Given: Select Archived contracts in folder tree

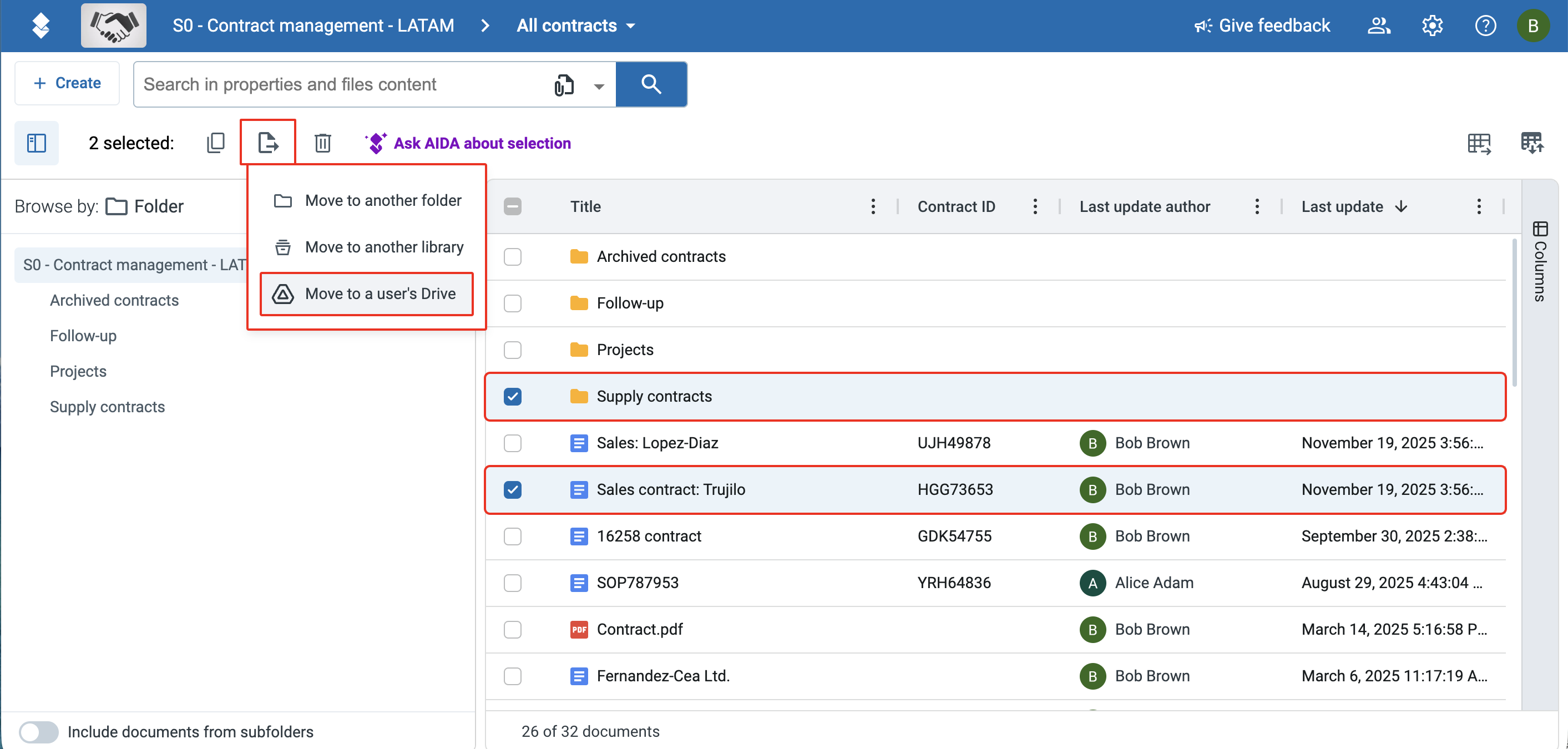Looking at the screenshot, I should pyautogui.click(x=114, y=301).
